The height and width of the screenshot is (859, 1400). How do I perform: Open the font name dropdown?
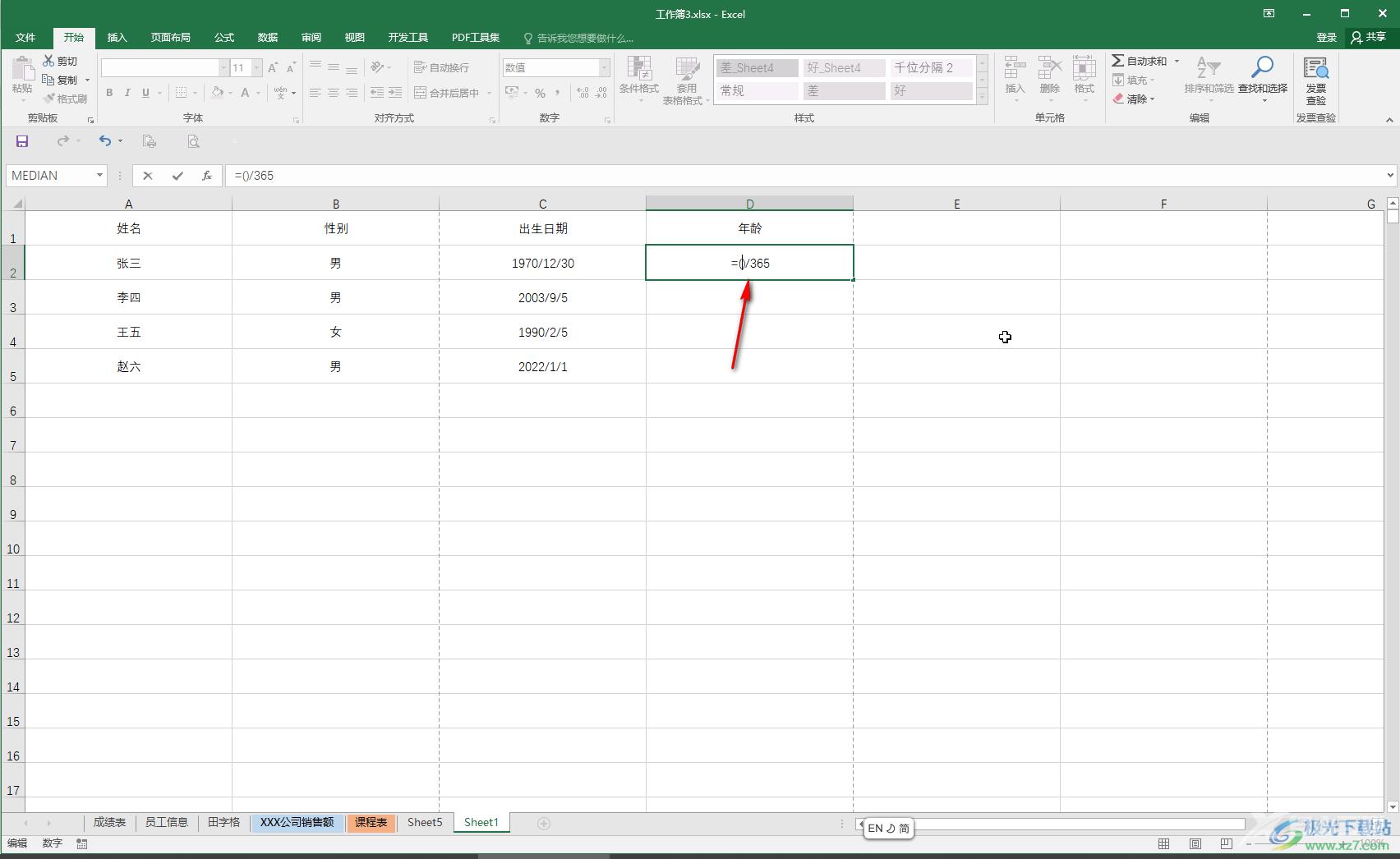point(223,67)
